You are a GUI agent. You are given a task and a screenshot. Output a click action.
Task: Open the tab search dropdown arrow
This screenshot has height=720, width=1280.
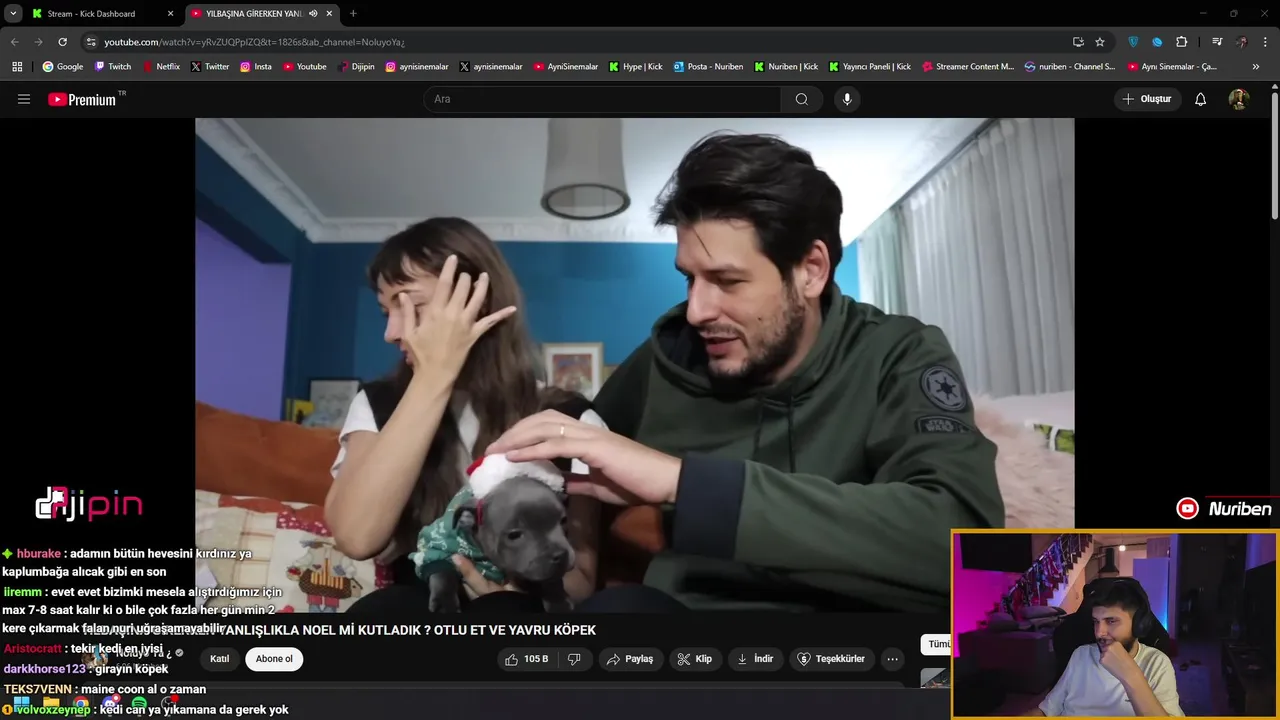click(x=13, y=14)
